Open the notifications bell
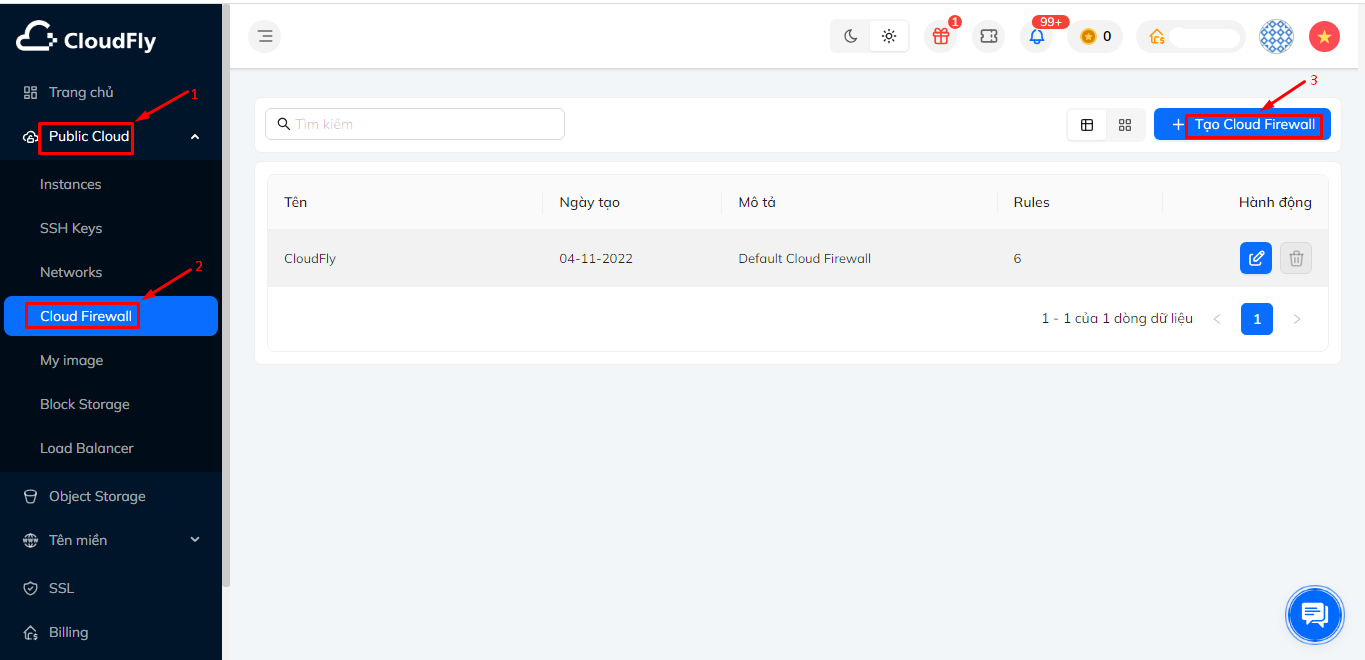 (x=1037, y=37)
